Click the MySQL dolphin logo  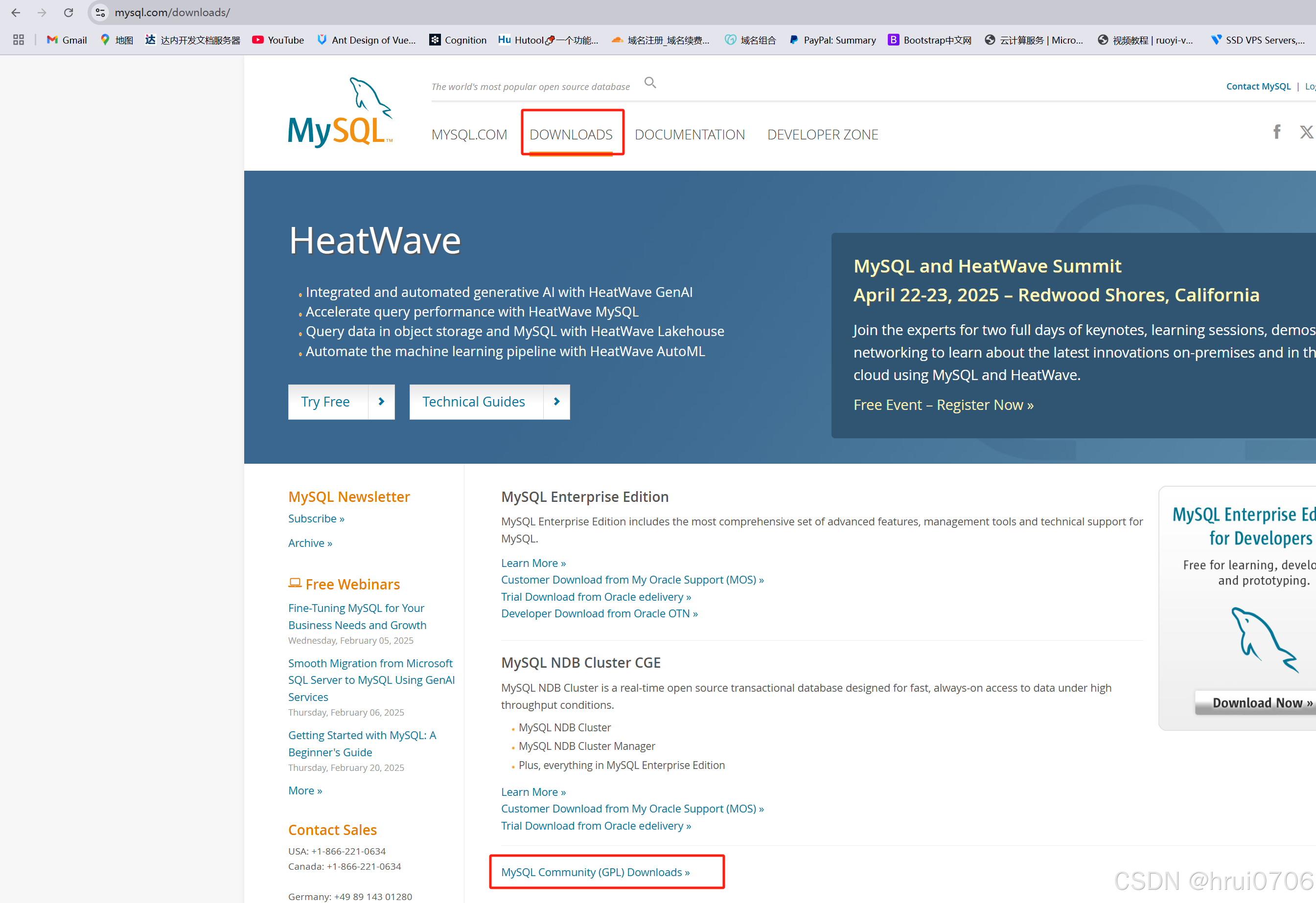tap(340, 113)
